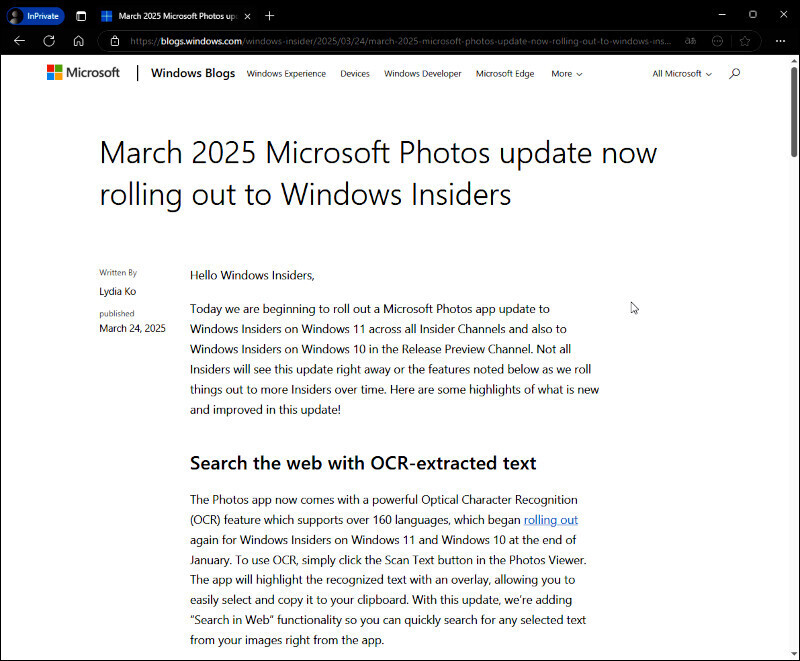Open the Devices menu item
This screenshot has height=661, width=800.
tap(355, 73)
